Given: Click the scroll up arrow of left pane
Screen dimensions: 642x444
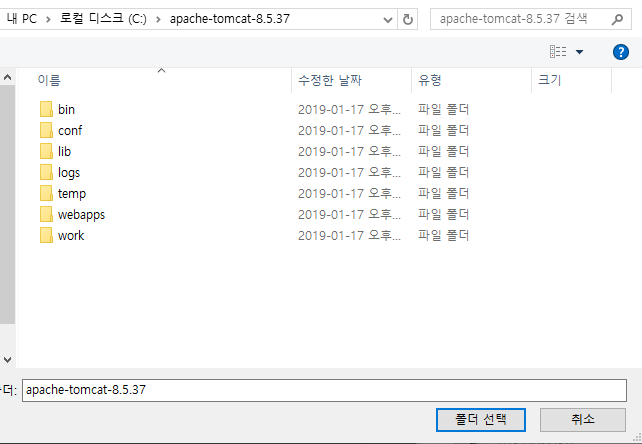Looking at the screenshot, I should click(7, 77).
